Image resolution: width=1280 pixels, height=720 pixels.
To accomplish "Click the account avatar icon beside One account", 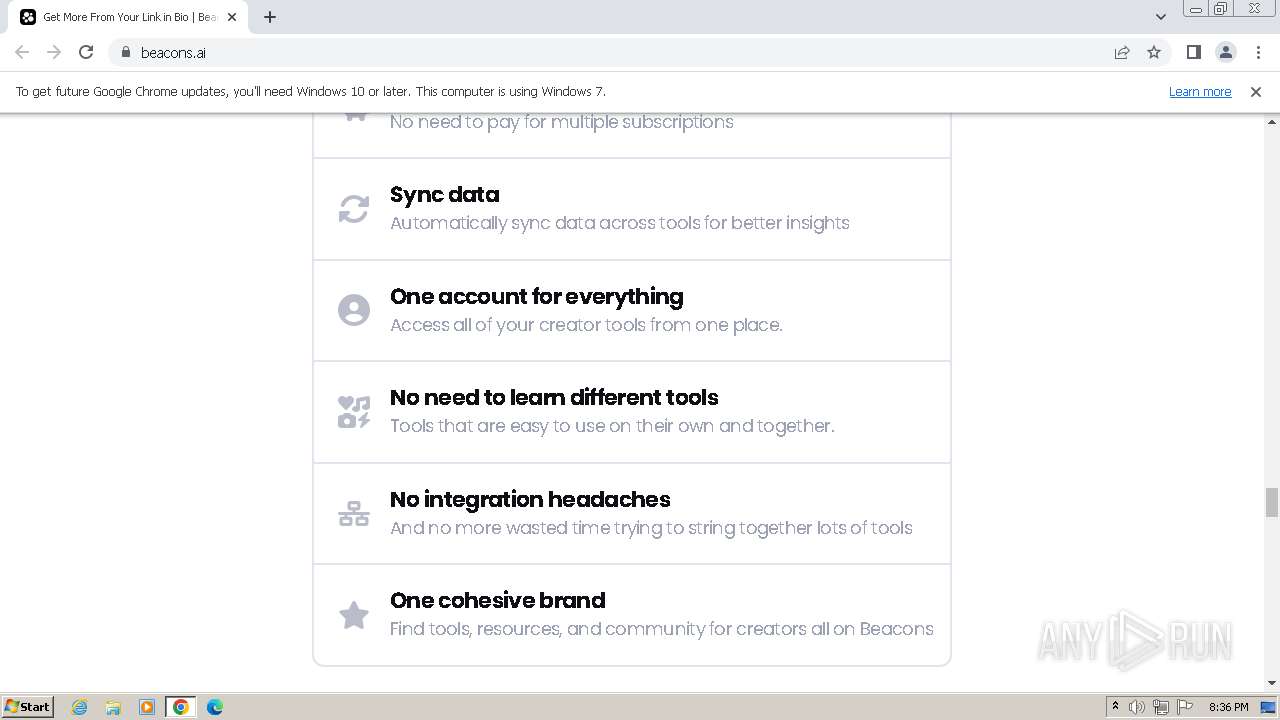I will click(354, 310).
